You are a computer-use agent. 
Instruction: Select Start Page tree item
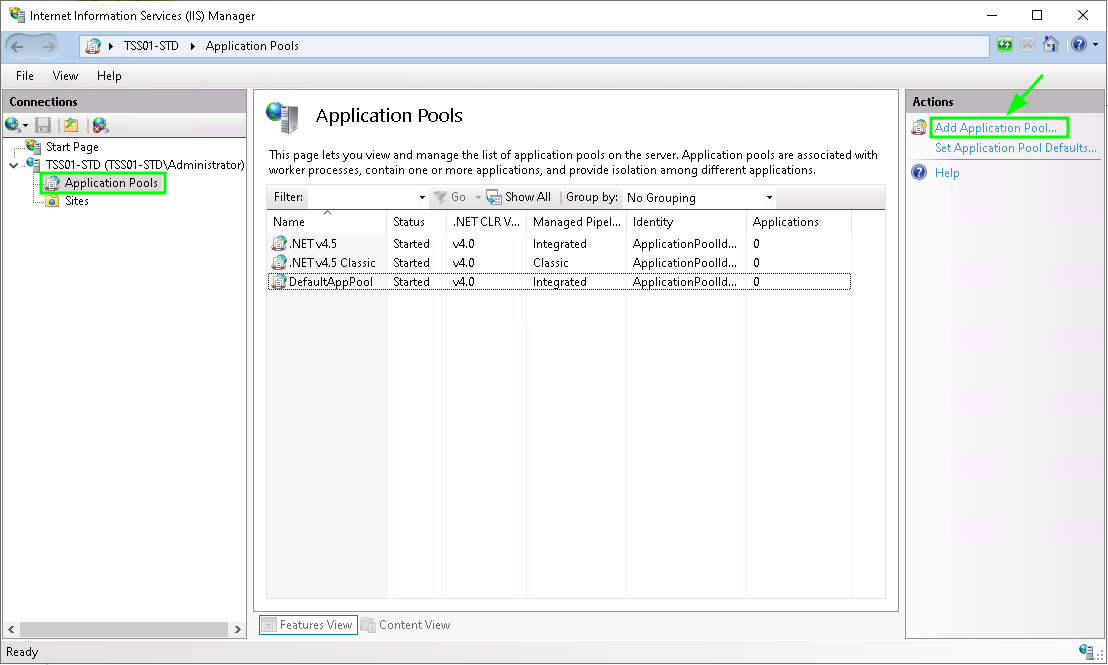click(72, 146)
